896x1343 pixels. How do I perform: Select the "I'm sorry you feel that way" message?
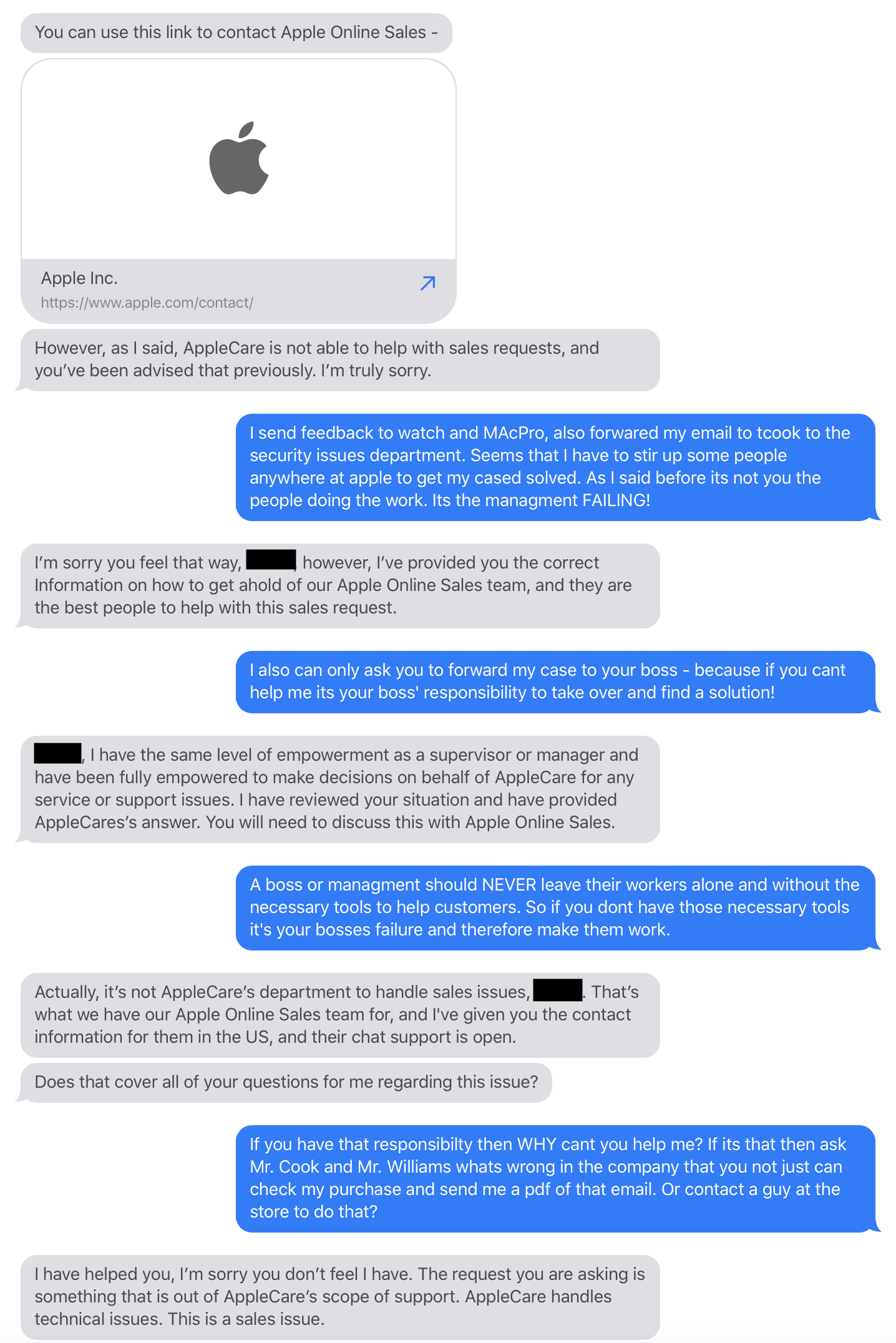pos(340,585)
